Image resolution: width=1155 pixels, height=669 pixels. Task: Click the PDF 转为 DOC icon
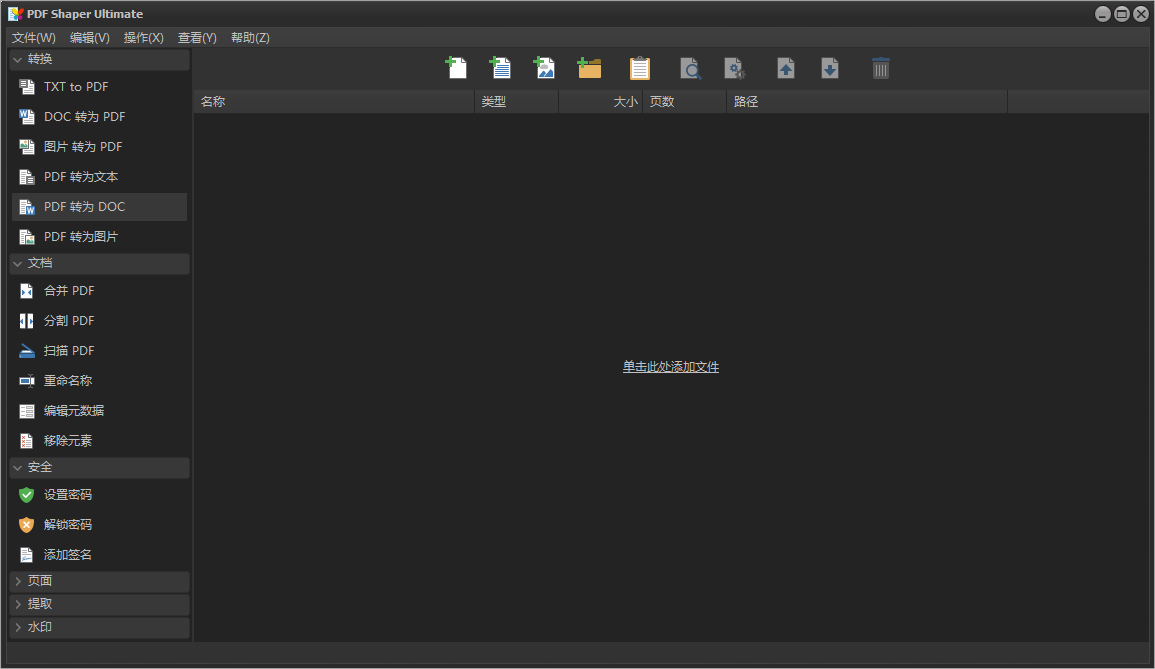[x=27, y=207]
